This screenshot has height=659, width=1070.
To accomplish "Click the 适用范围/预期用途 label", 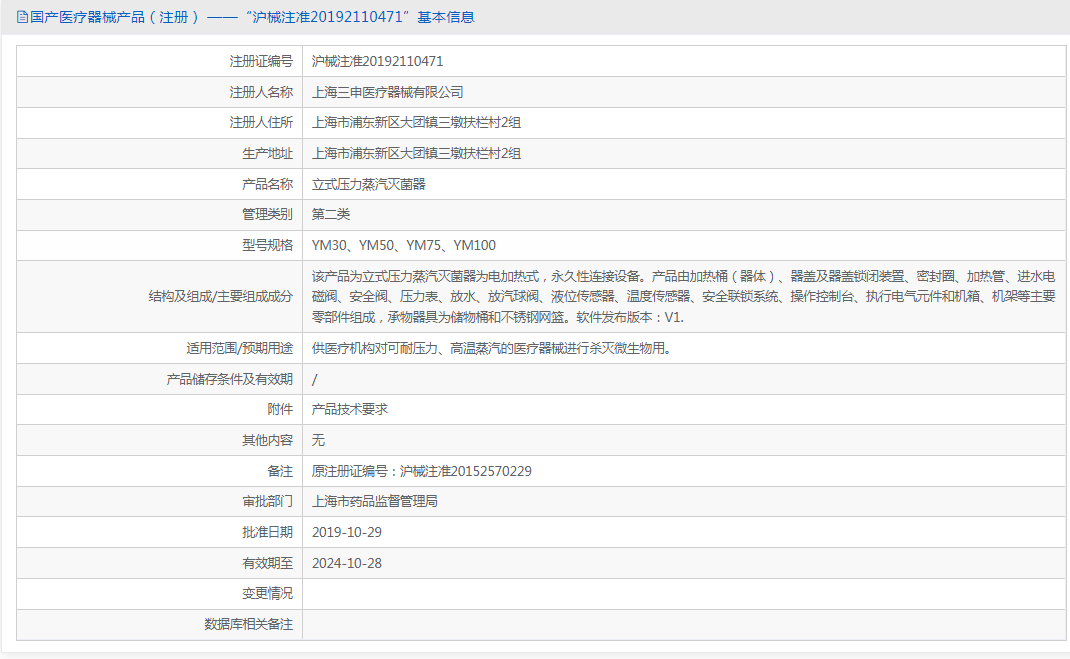I will (240, 349).
